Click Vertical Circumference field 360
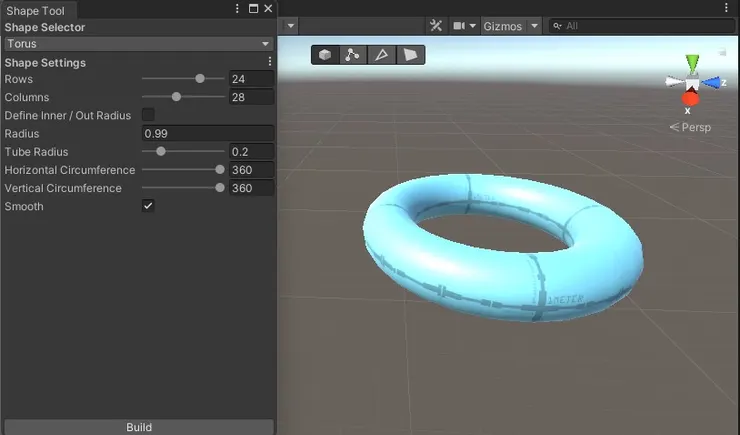740x435 pixels. [251, 188]
